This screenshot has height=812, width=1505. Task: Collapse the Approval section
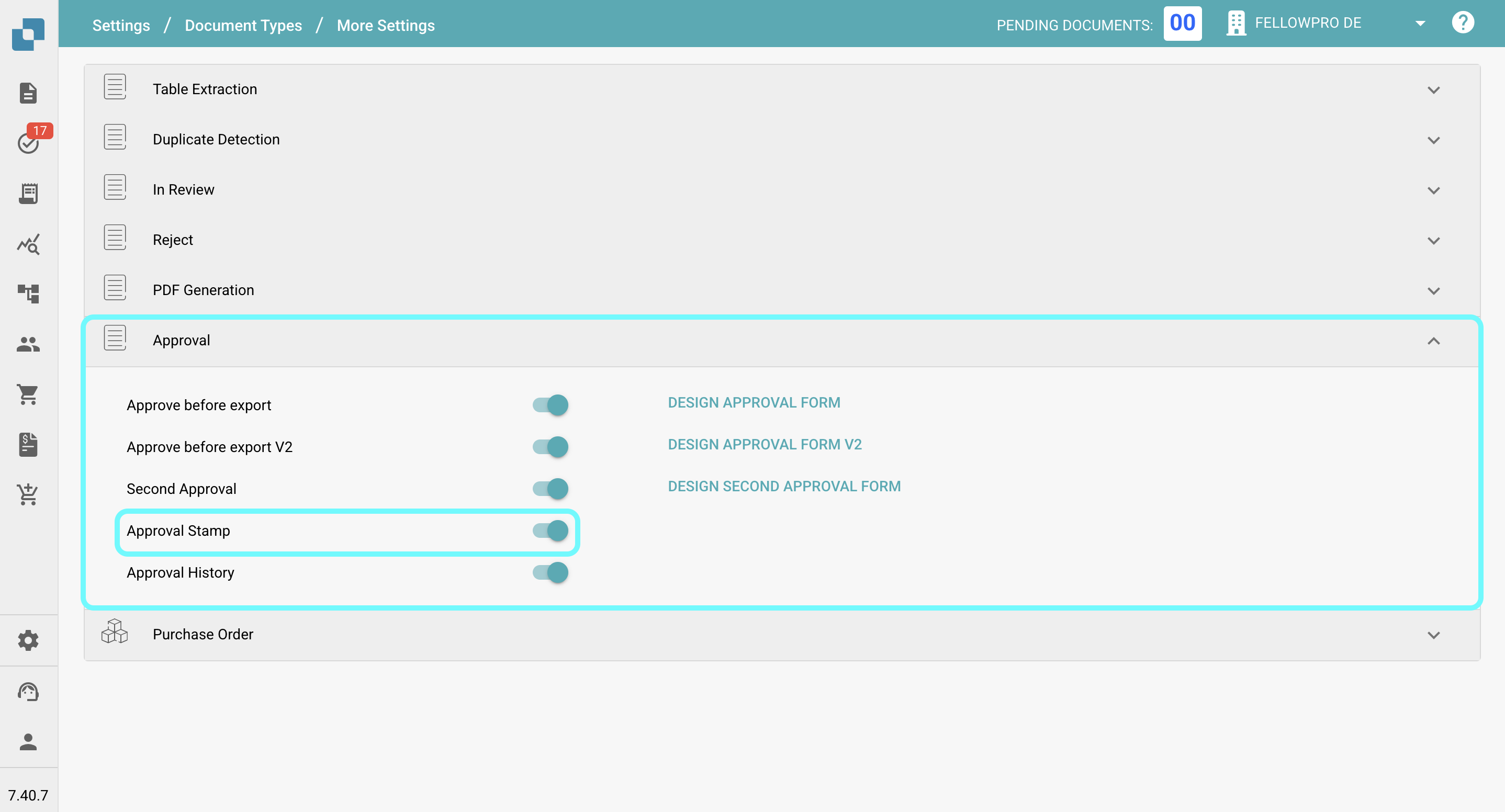(x=1433, y=341)
